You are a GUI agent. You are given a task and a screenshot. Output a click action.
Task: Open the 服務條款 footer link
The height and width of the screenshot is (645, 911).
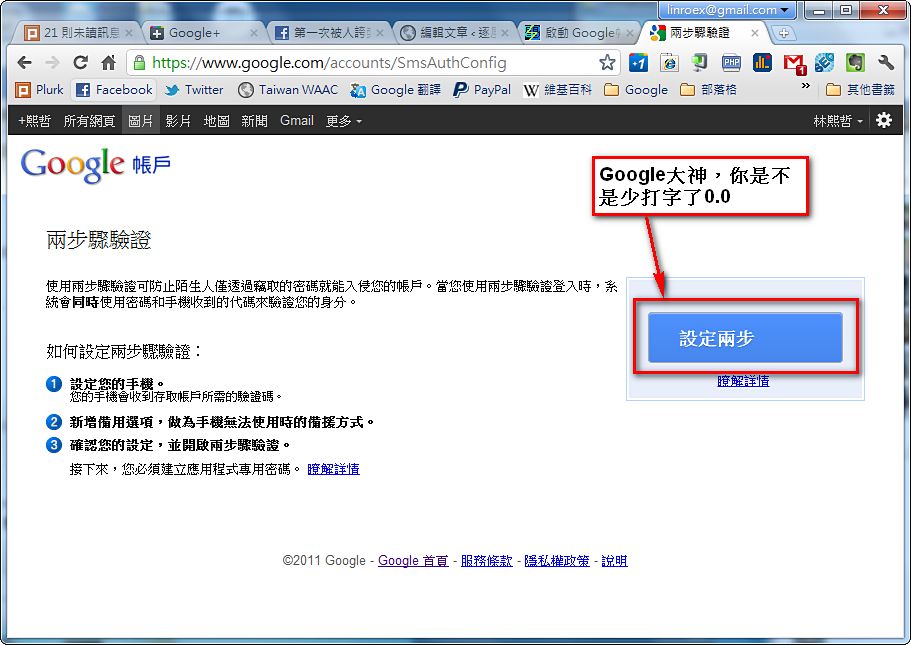[x=486, y=561]
